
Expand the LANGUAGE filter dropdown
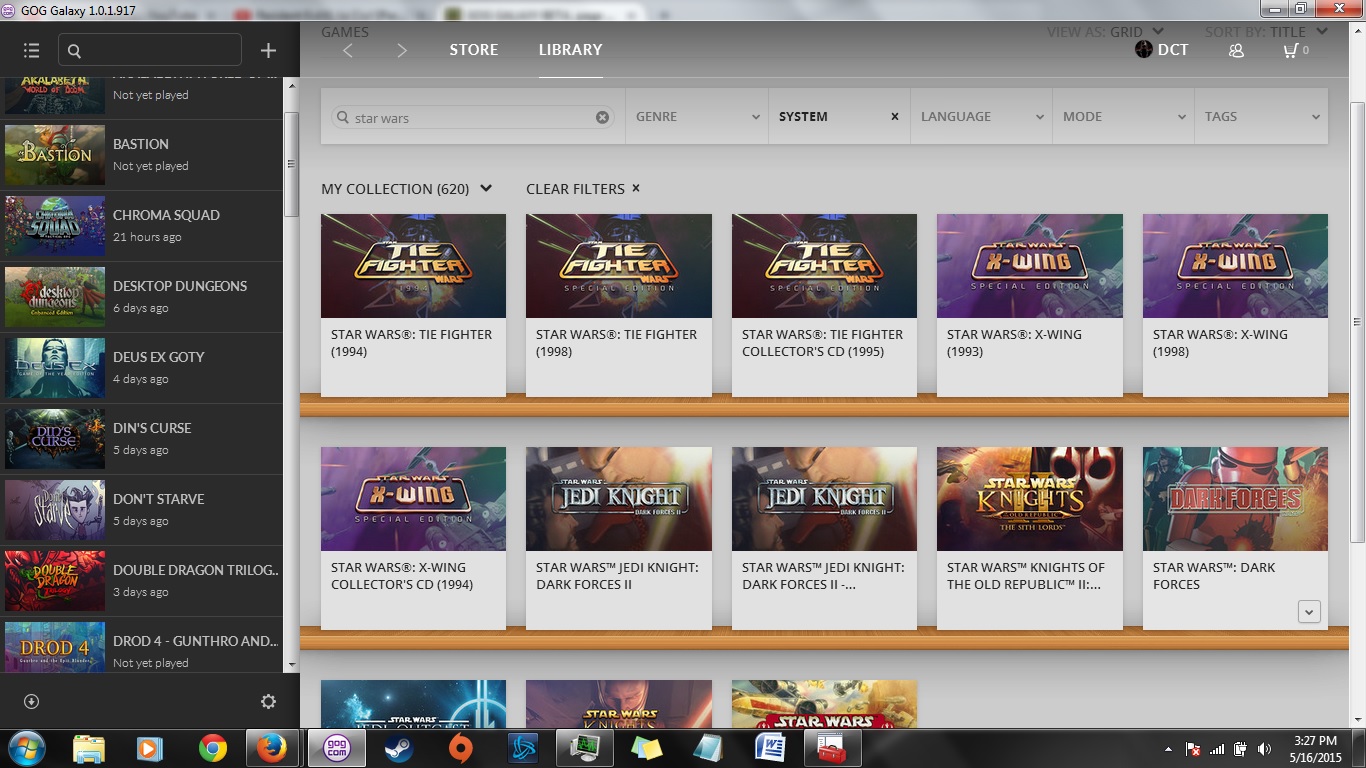981,116
